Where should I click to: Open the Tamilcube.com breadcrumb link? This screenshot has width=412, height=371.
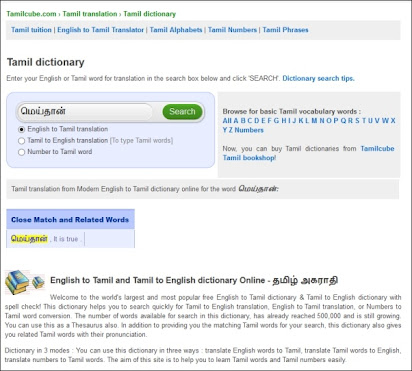[31, 14]
